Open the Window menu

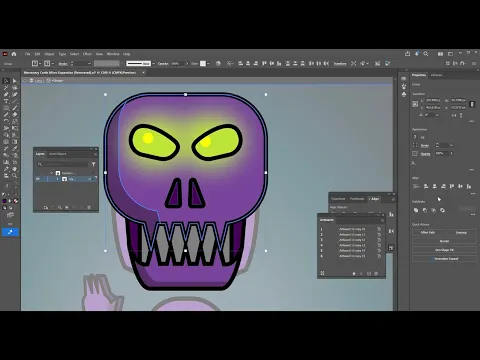[113, 54]
